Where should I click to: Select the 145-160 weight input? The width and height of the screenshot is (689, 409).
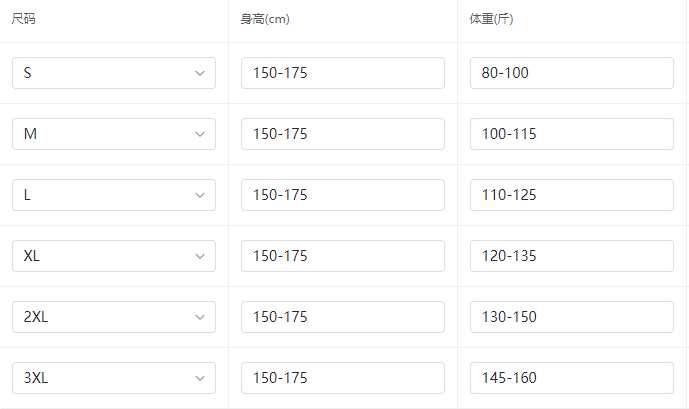[x=572, y=378]
